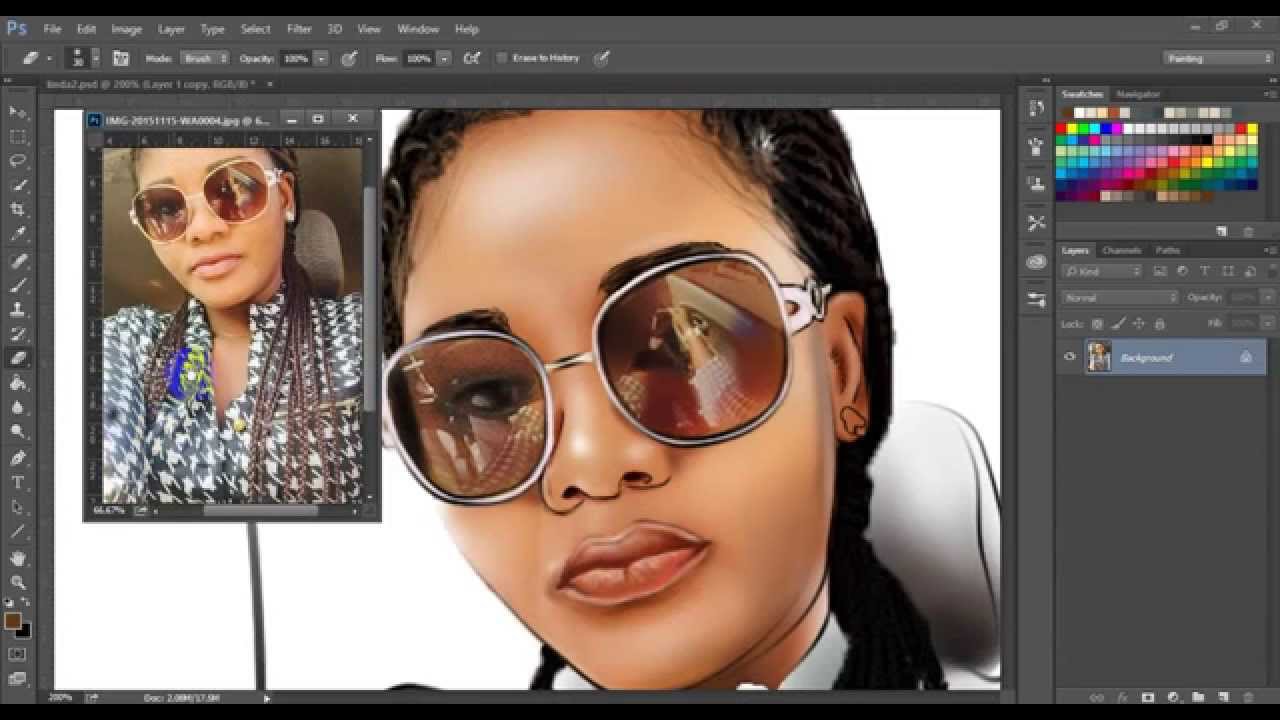Viewport: 1280px width, 720px height.
Task: Select the Zoom tool
Action: (18, 582)
